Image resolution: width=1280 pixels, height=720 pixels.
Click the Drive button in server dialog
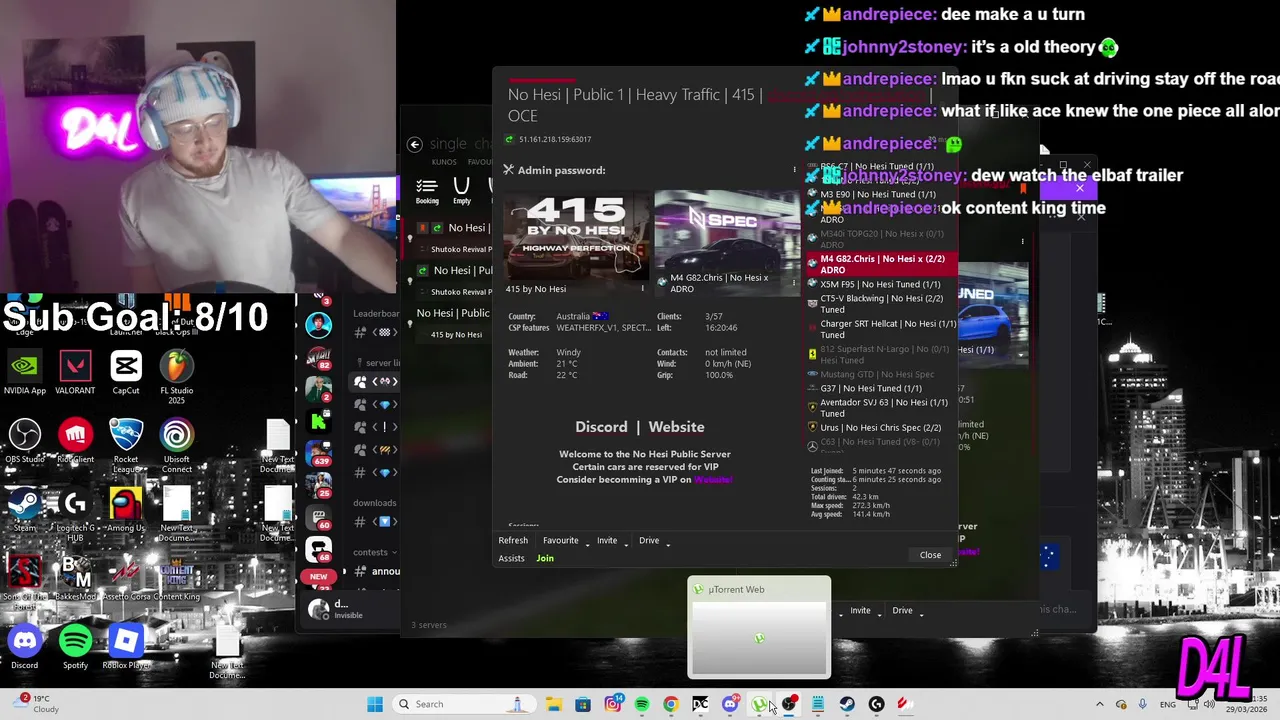[x=649, y=541]
